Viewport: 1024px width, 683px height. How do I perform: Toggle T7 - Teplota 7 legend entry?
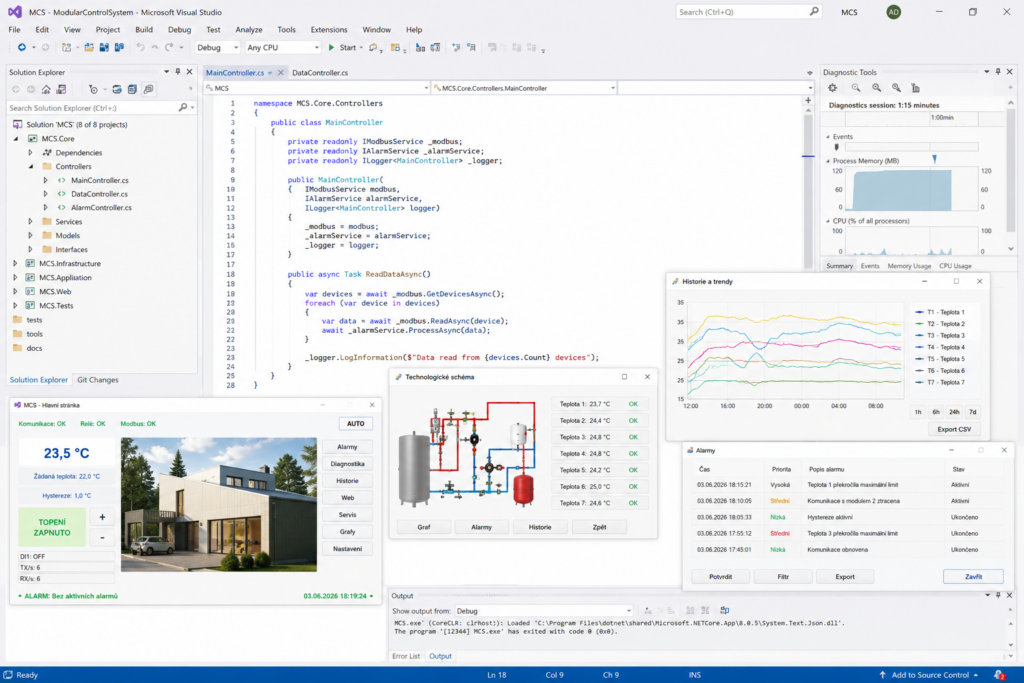[x=940, y=383]
